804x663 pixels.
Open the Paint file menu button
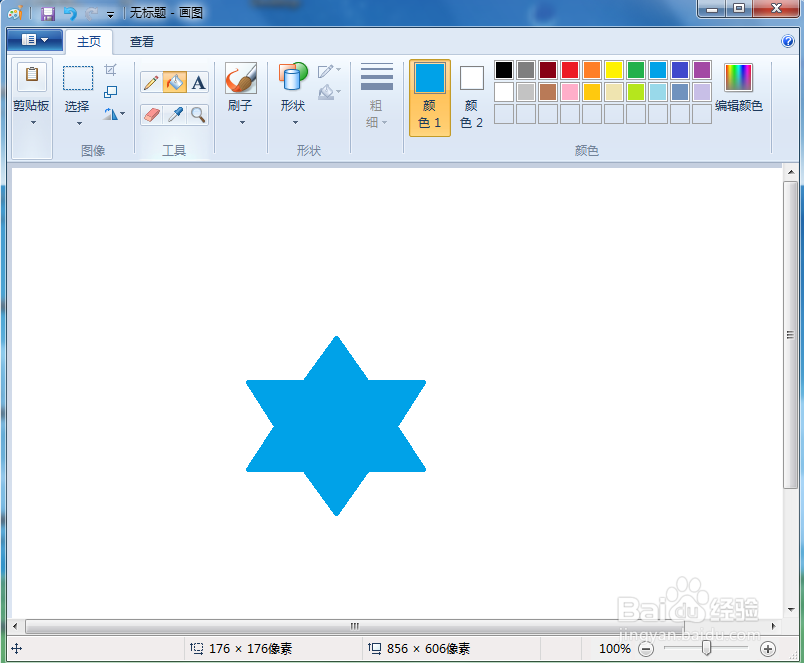35,40
